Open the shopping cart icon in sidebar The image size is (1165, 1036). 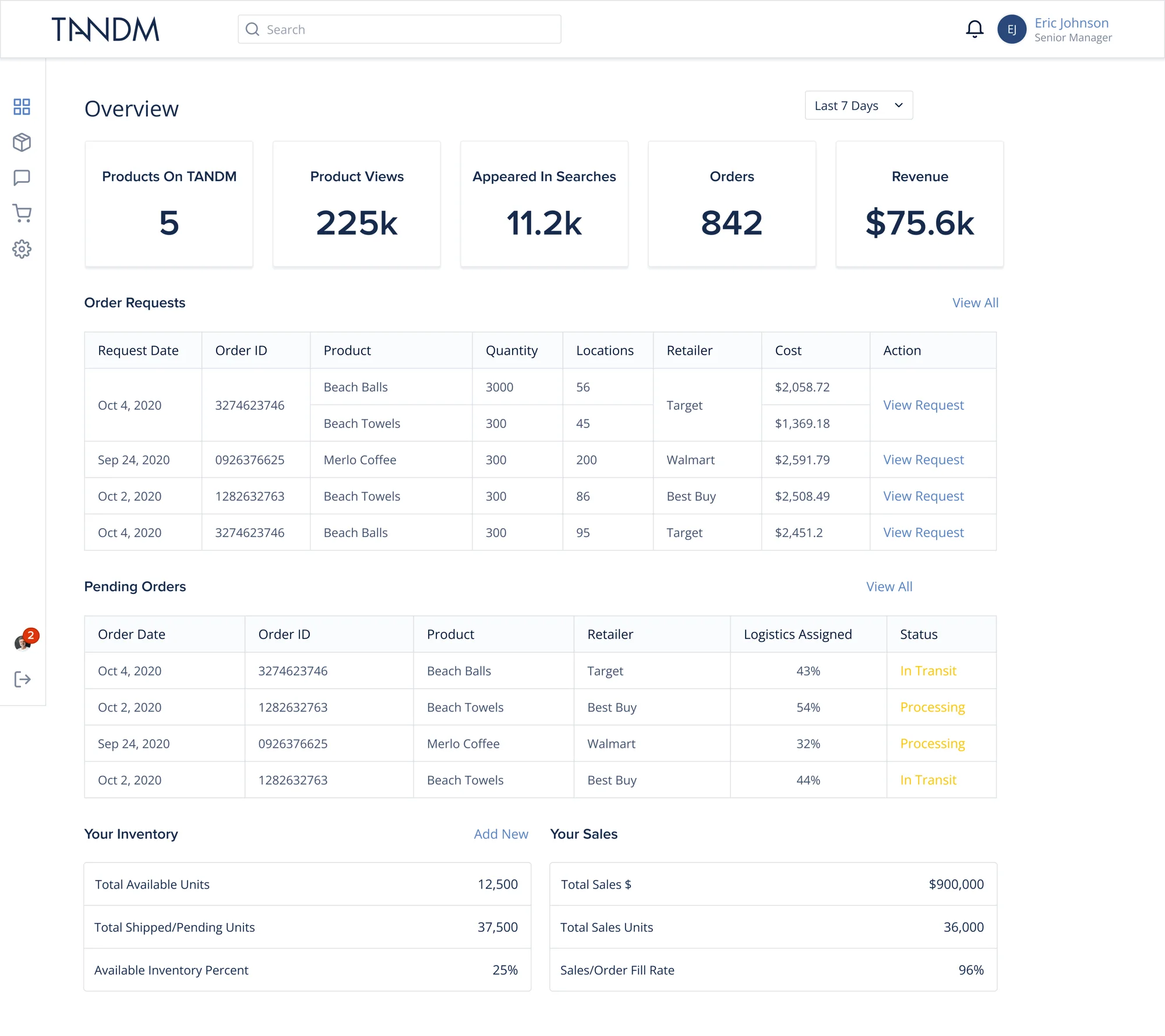22,213
